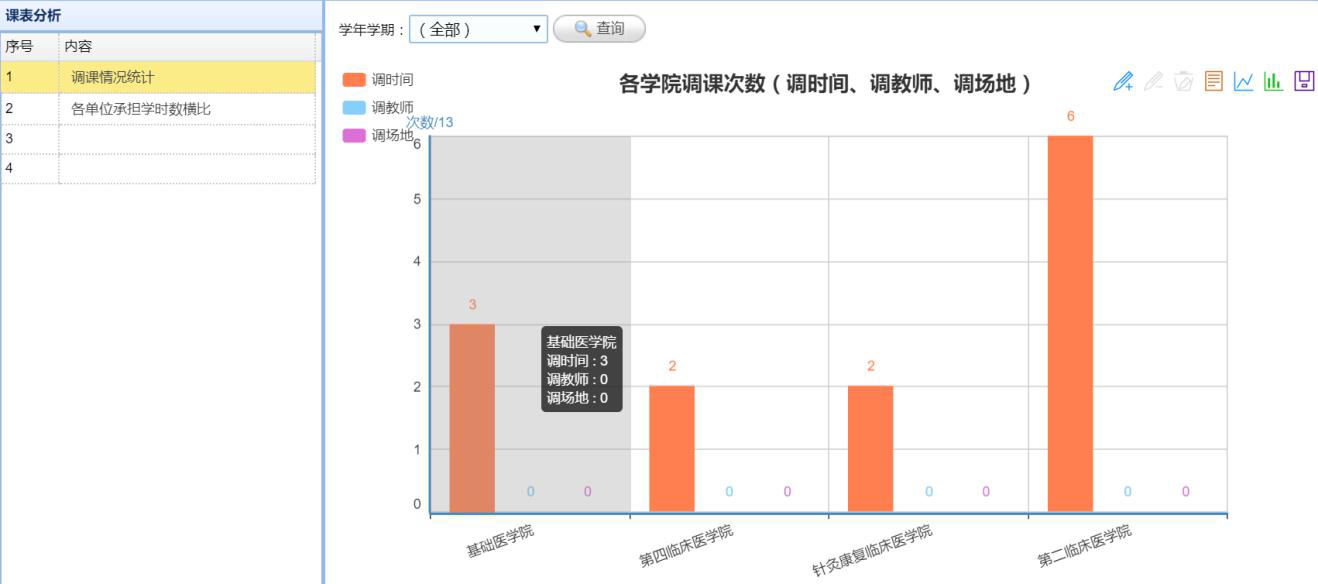This screenshot has height=584, width=1318.
Task: Enable the mark line pencil tool
Action: 1123,82
